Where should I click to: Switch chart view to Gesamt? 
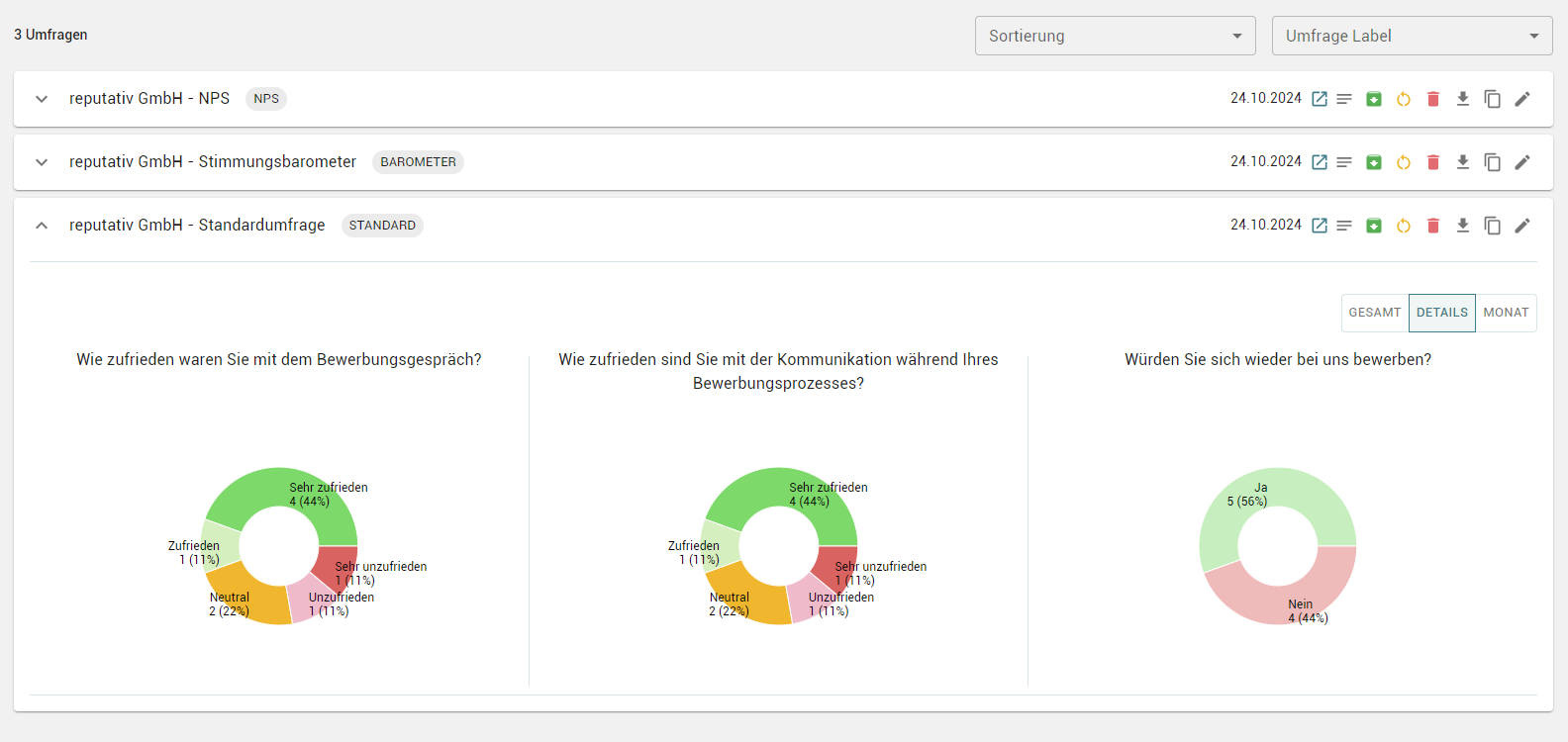[x=1375, y=313]
